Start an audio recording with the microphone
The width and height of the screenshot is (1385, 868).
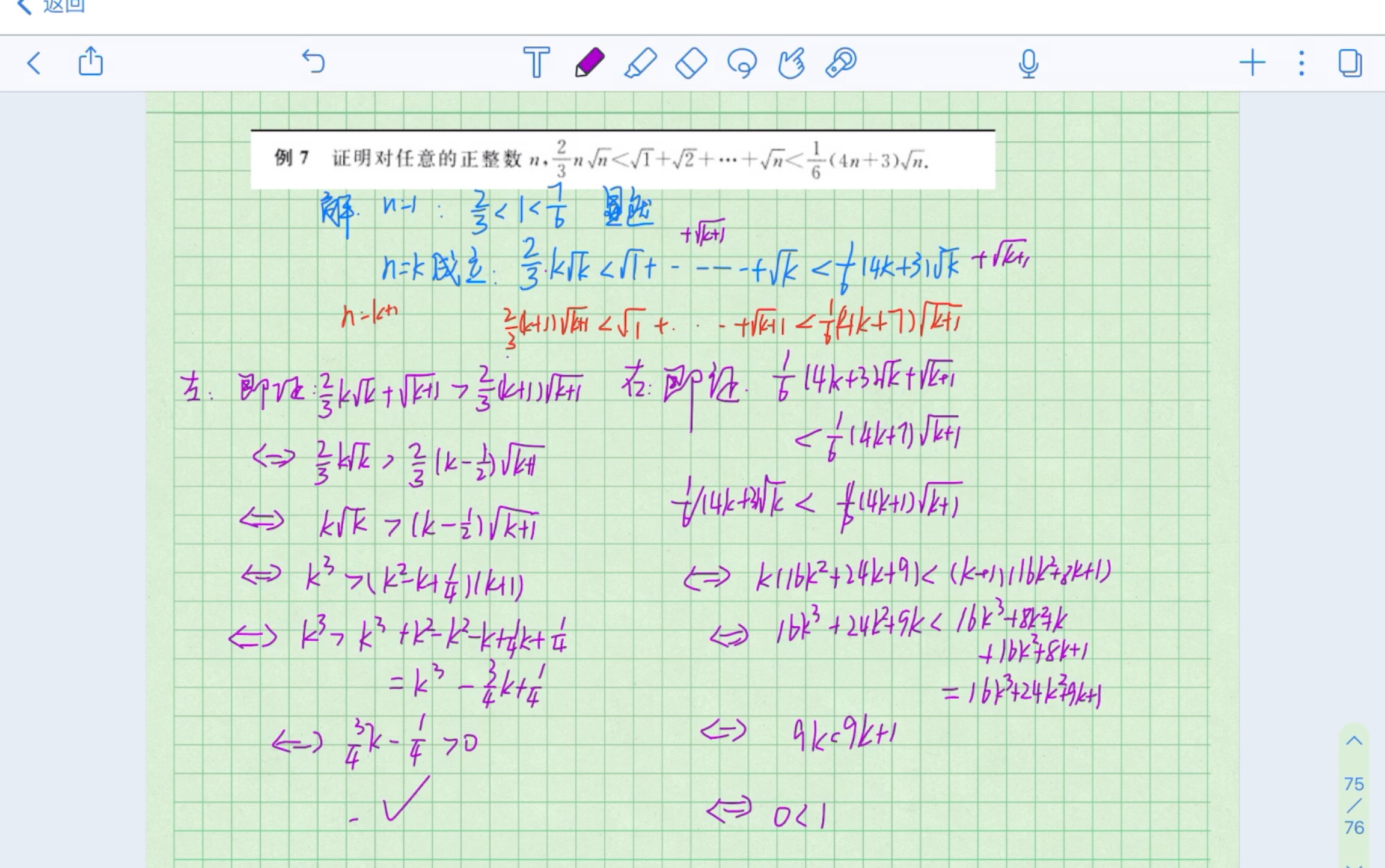pyautogui.click(x=1028, y=62)
